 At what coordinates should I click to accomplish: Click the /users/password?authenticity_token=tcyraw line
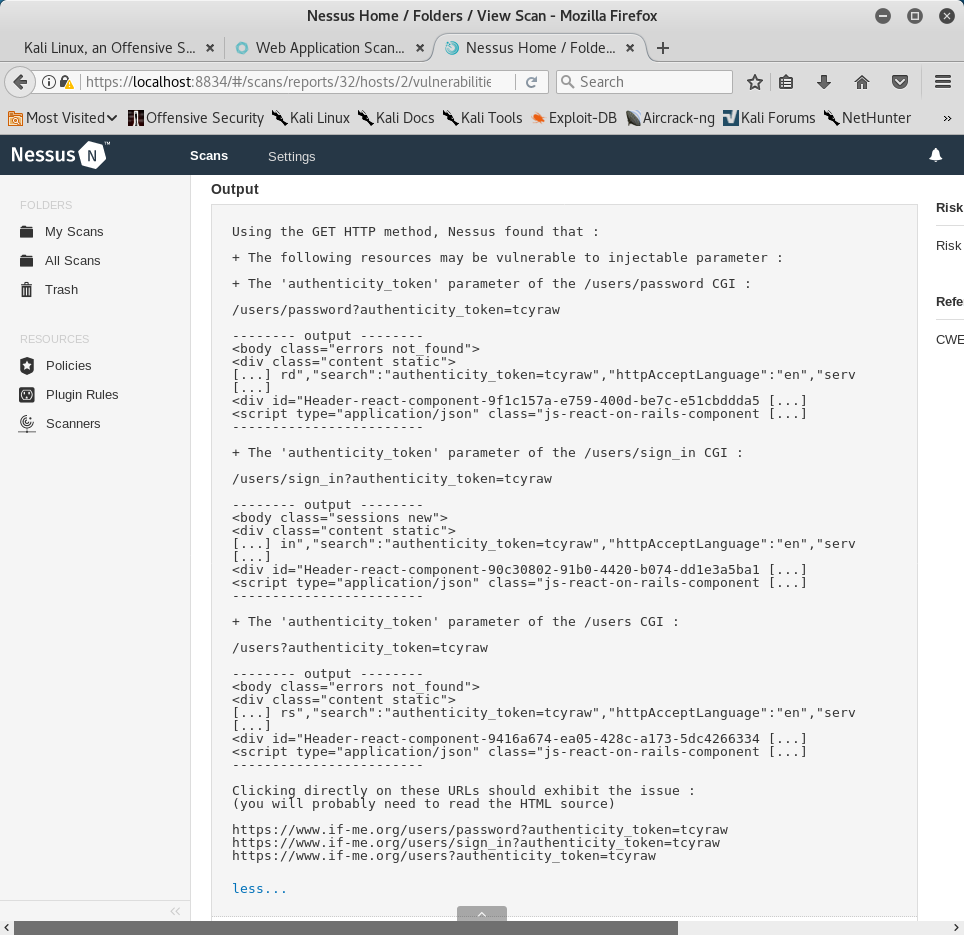pyautogui.click(x=396, y=310)
